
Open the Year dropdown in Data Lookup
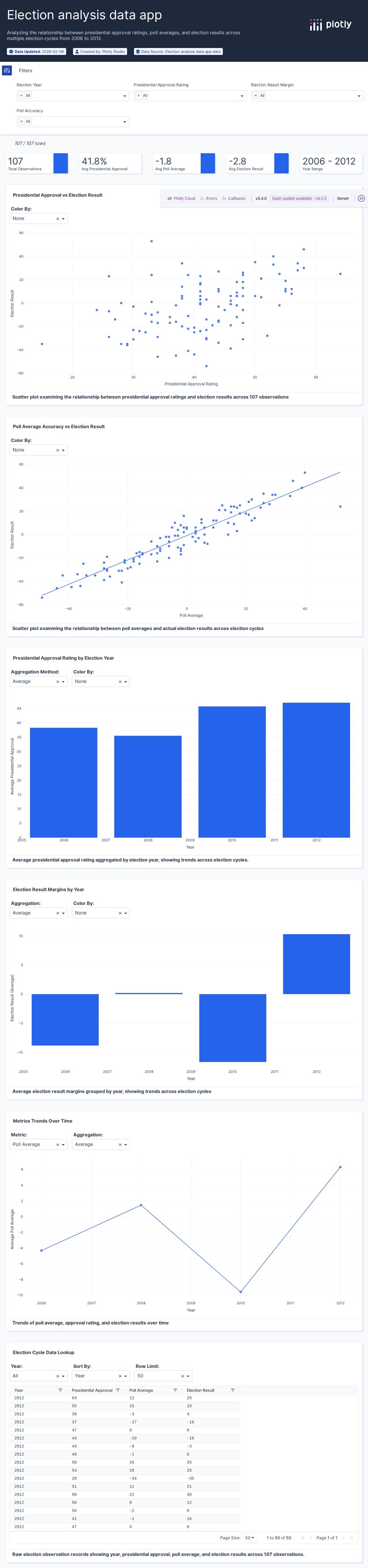(63, 1376)
